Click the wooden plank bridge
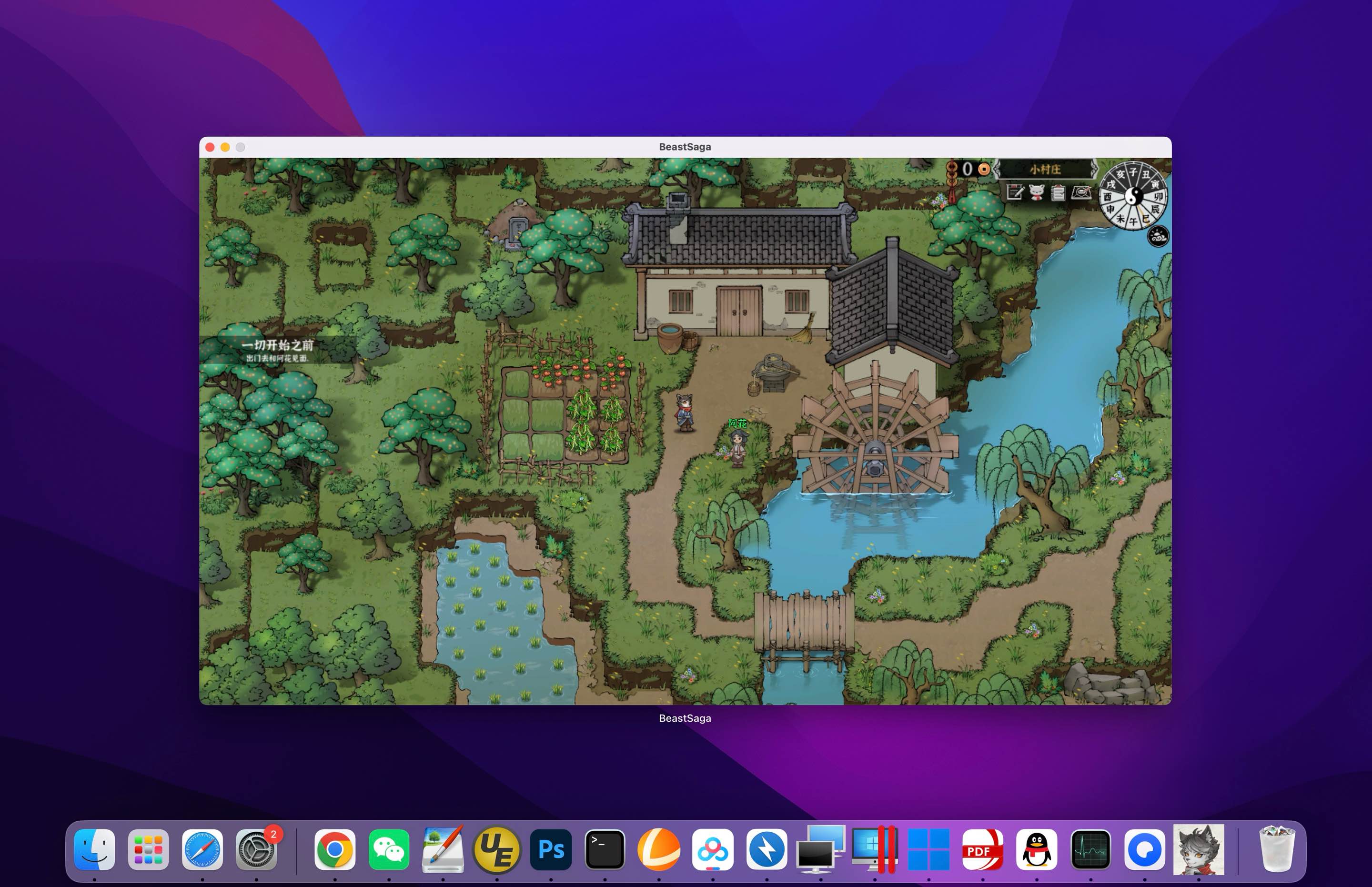1372x887 pixels. pos(804,623)
